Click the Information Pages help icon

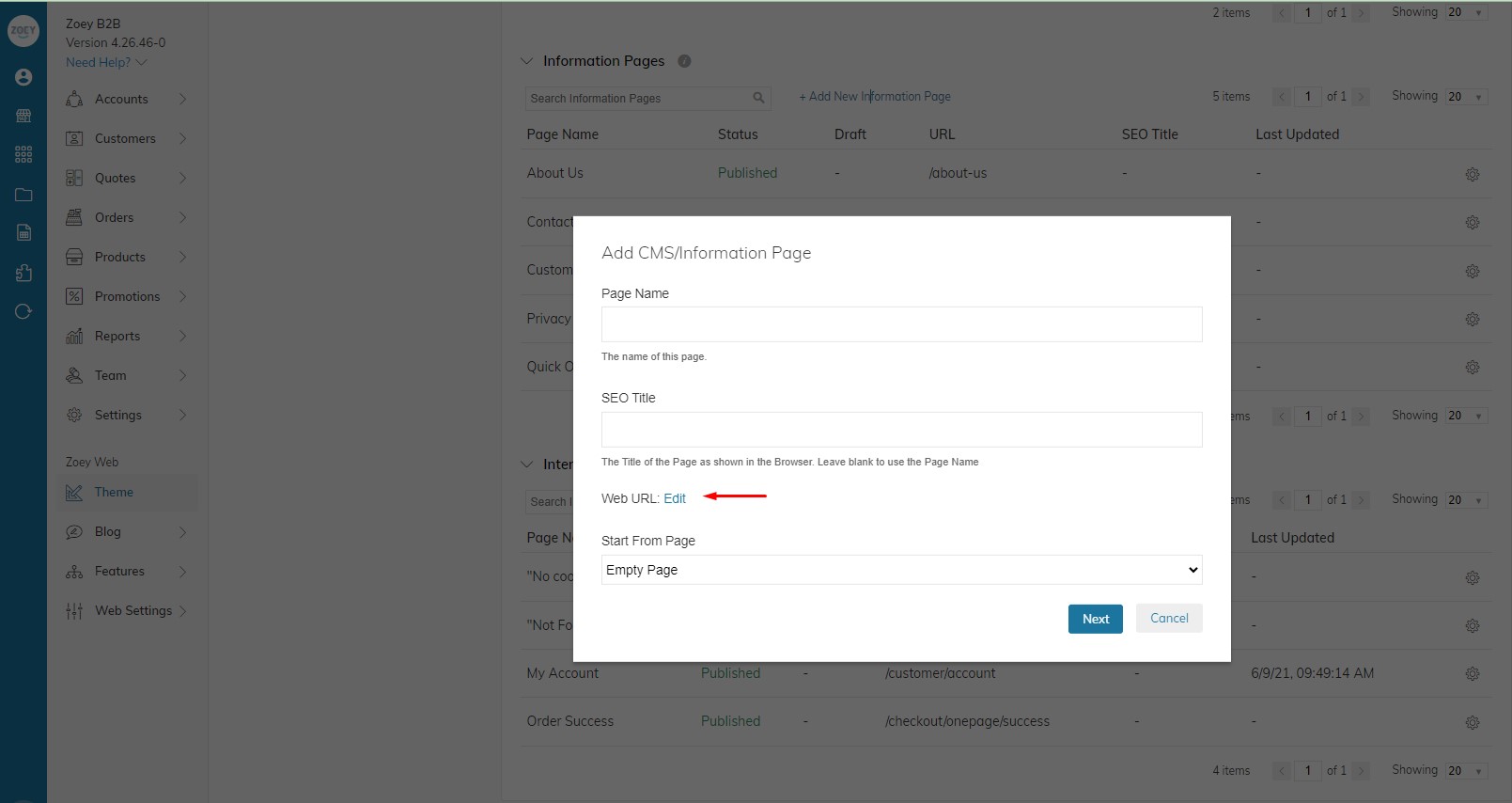pyautogui.click(x=684, y=61)
